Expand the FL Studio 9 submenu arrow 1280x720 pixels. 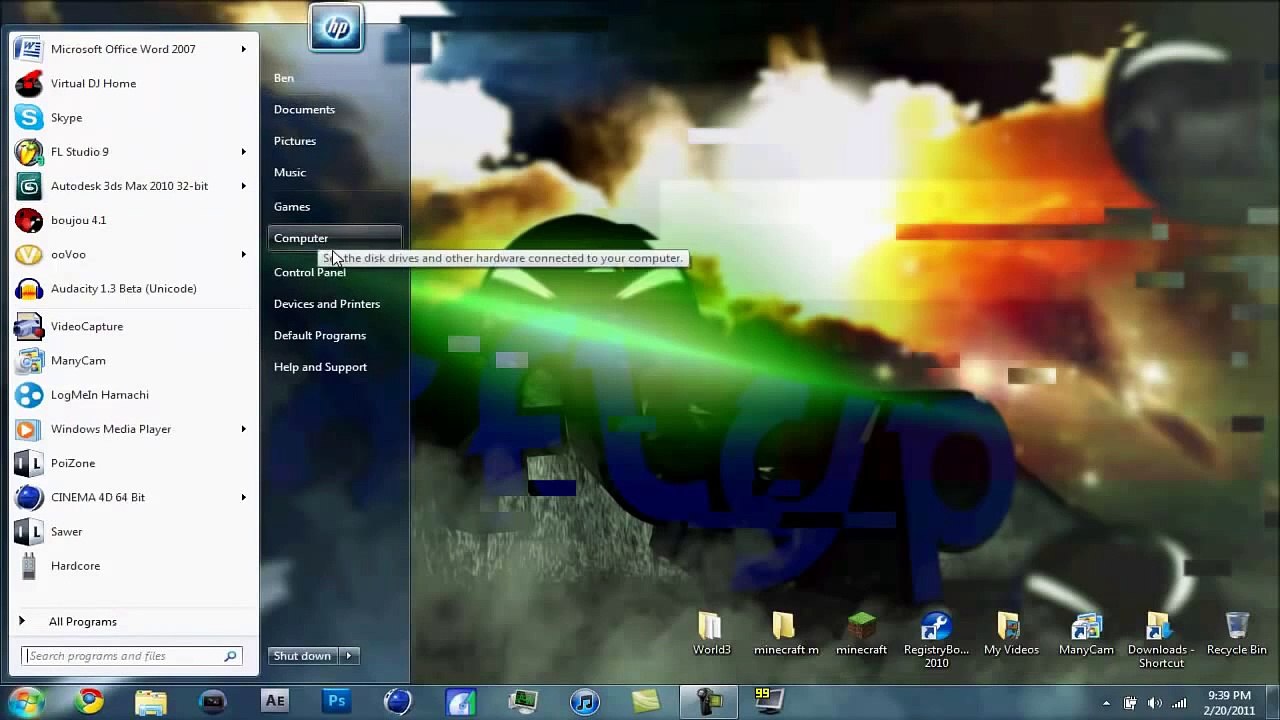(x=243, y=152)
